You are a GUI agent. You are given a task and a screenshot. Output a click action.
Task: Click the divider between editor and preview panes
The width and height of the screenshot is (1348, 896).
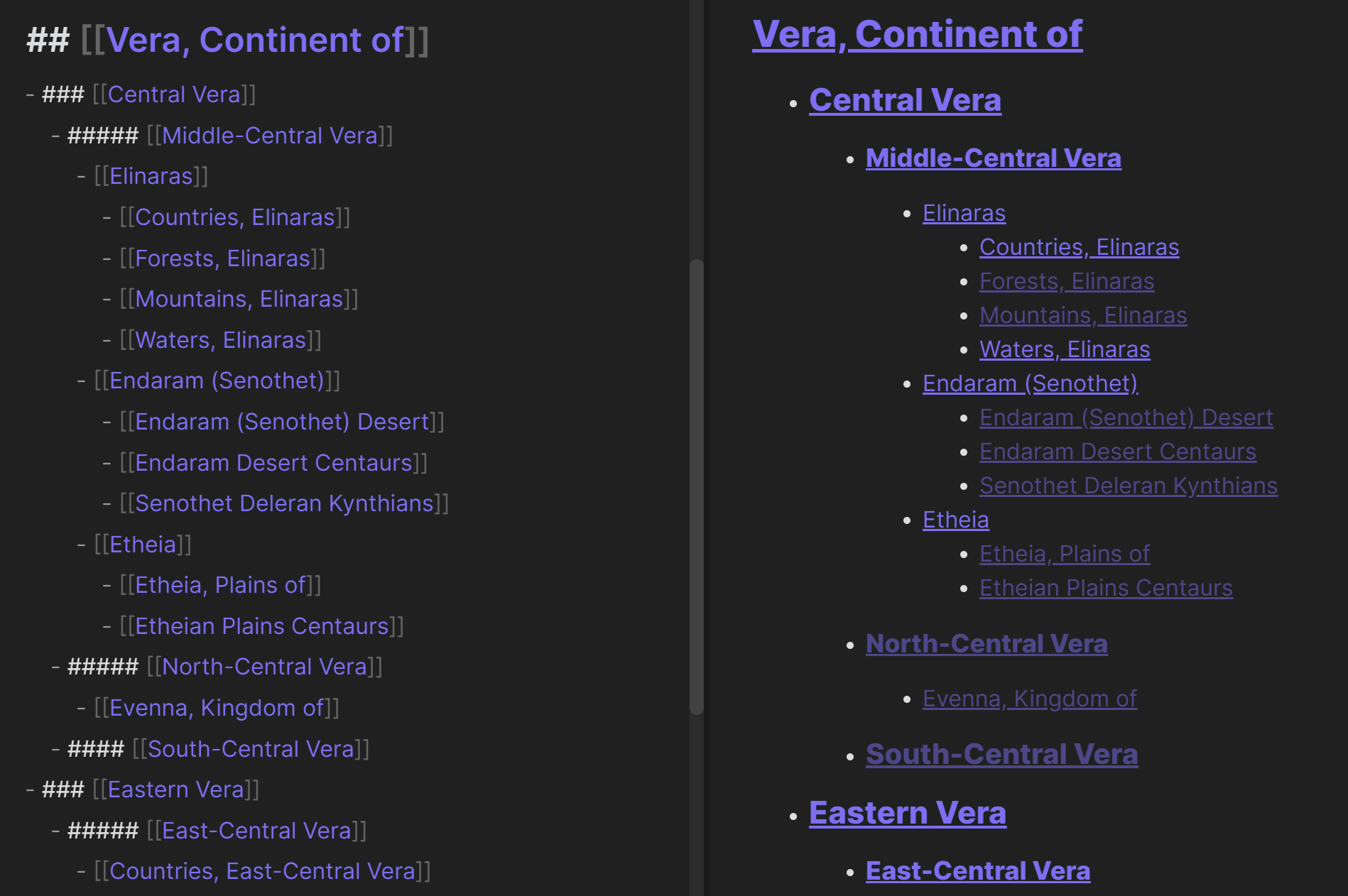point(706,448)
